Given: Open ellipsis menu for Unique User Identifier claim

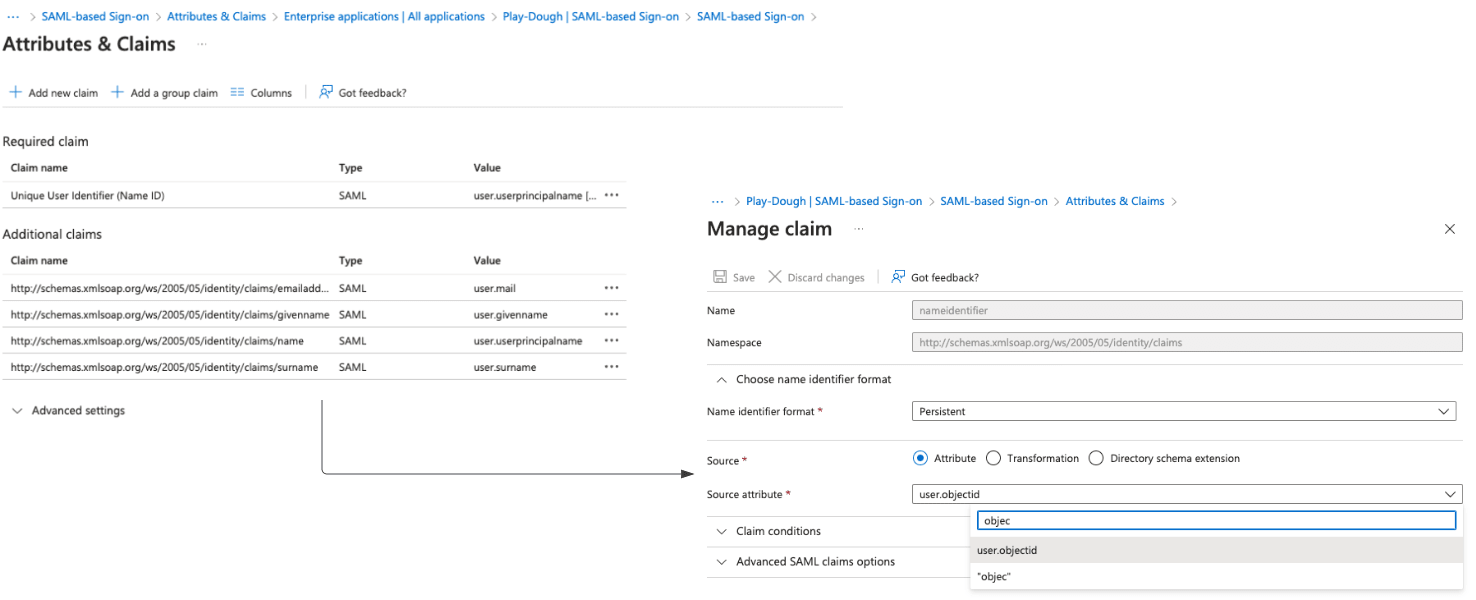Looking at the screenshot, I should point(611,195).
